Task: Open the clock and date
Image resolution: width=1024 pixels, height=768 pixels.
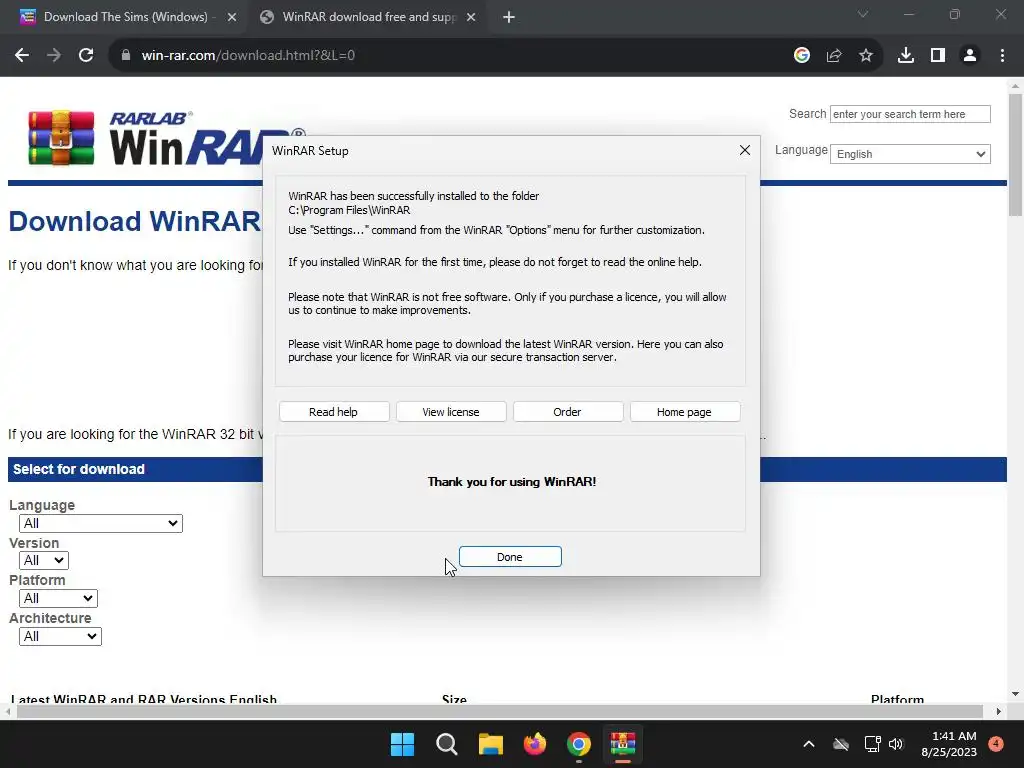Action: tap(949, 744)
